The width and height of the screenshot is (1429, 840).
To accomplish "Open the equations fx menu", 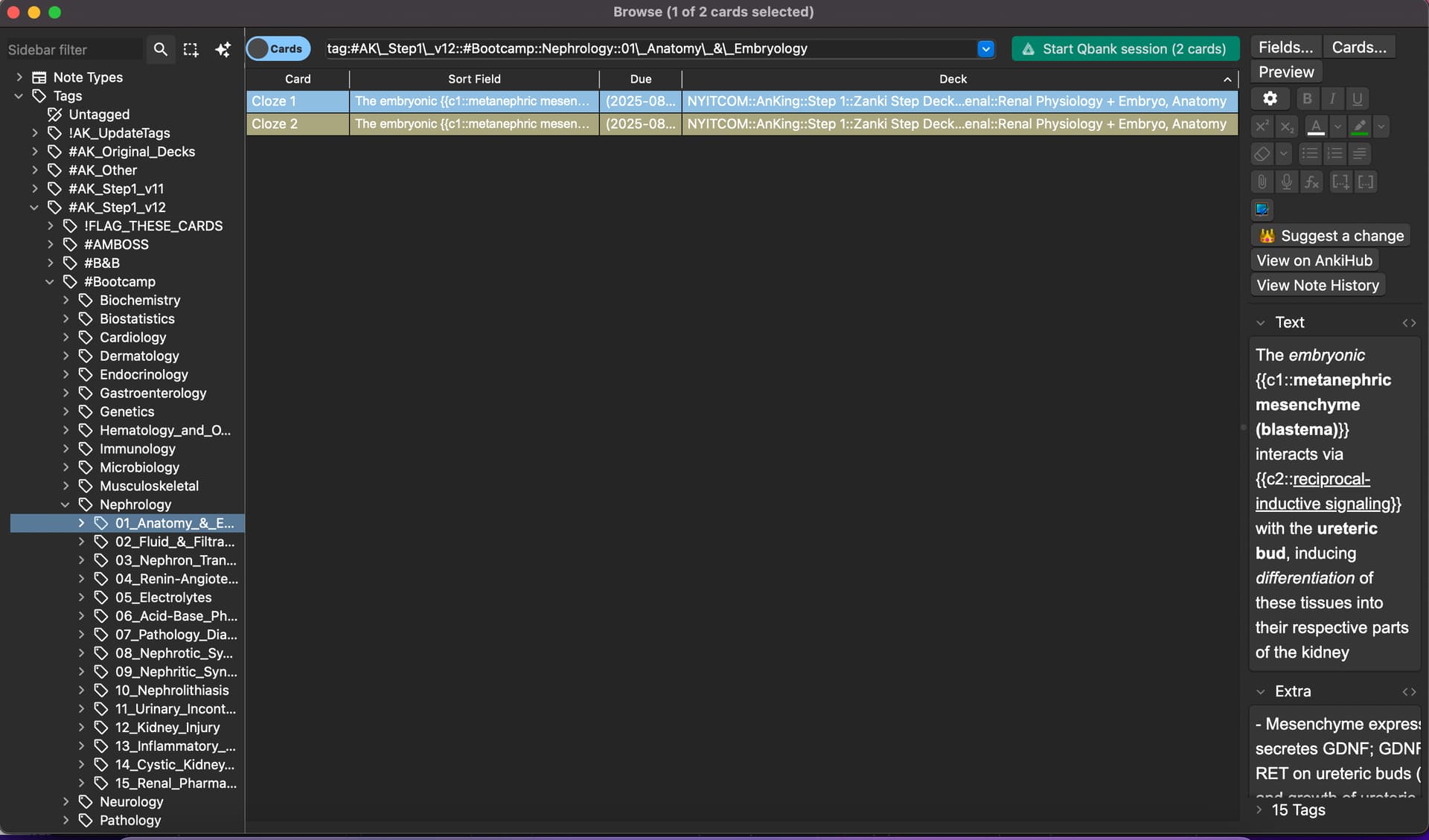I will (1311, 182).
